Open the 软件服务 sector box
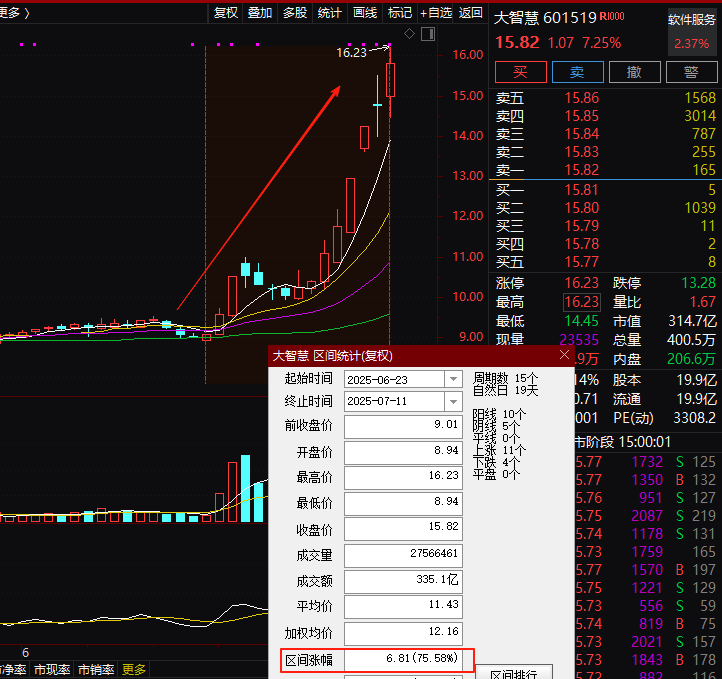This screenshot has height=679, width=722. click(692, 31)
